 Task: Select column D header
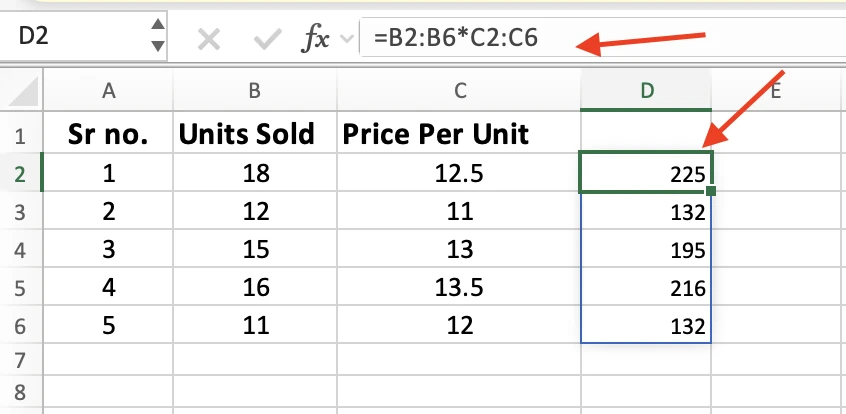646,91
